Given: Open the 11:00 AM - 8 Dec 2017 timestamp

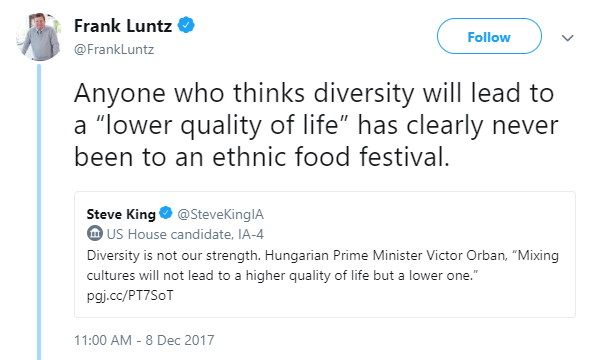Looking at the screenshot, I should [x=144, y=340].
